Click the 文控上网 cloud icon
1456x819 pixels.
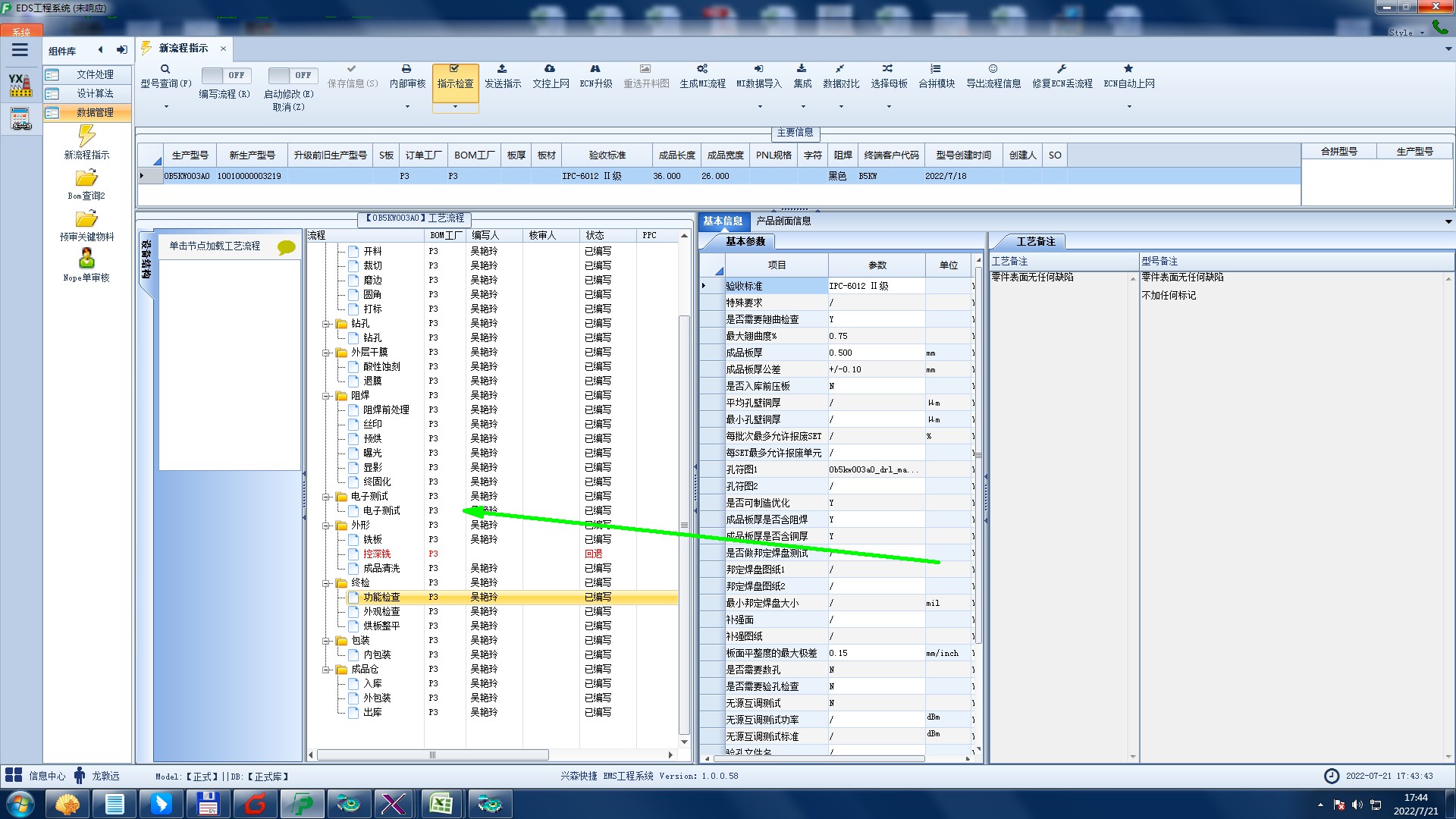(550, 69)
